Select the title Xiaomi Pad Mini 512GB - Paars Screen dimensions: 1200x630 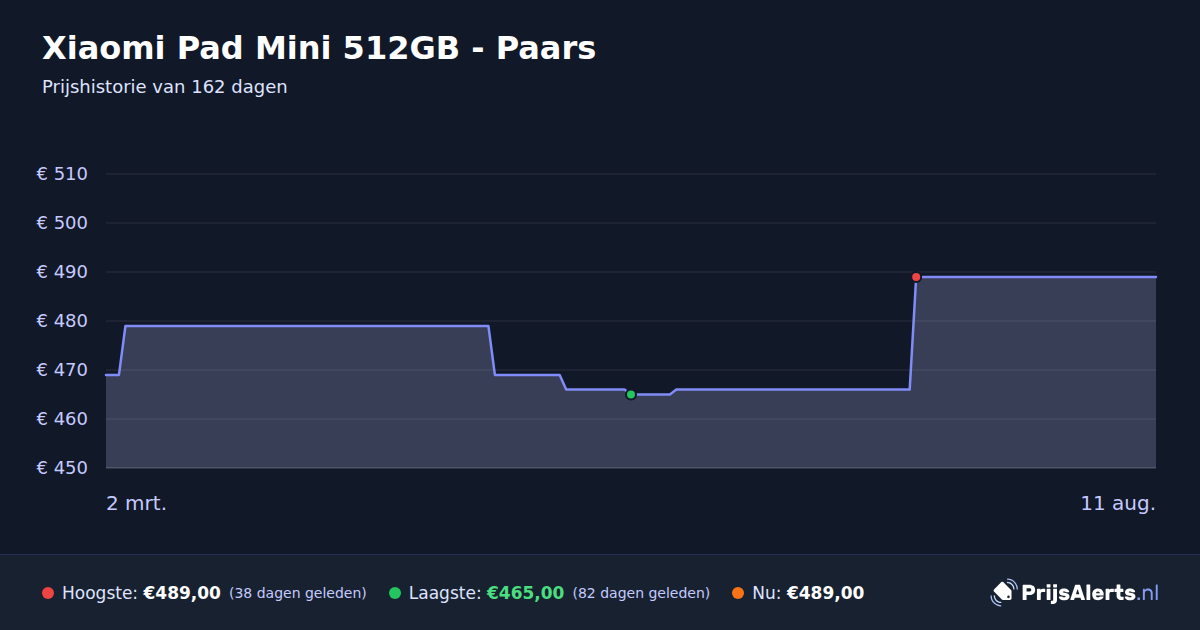pos(319,47)
